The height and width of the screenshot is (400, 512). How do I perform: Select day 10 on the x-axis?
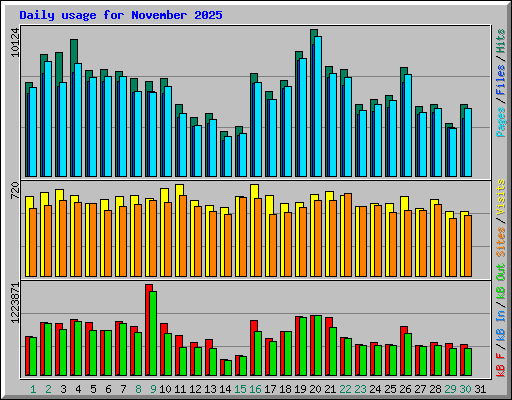coord(165,389)
